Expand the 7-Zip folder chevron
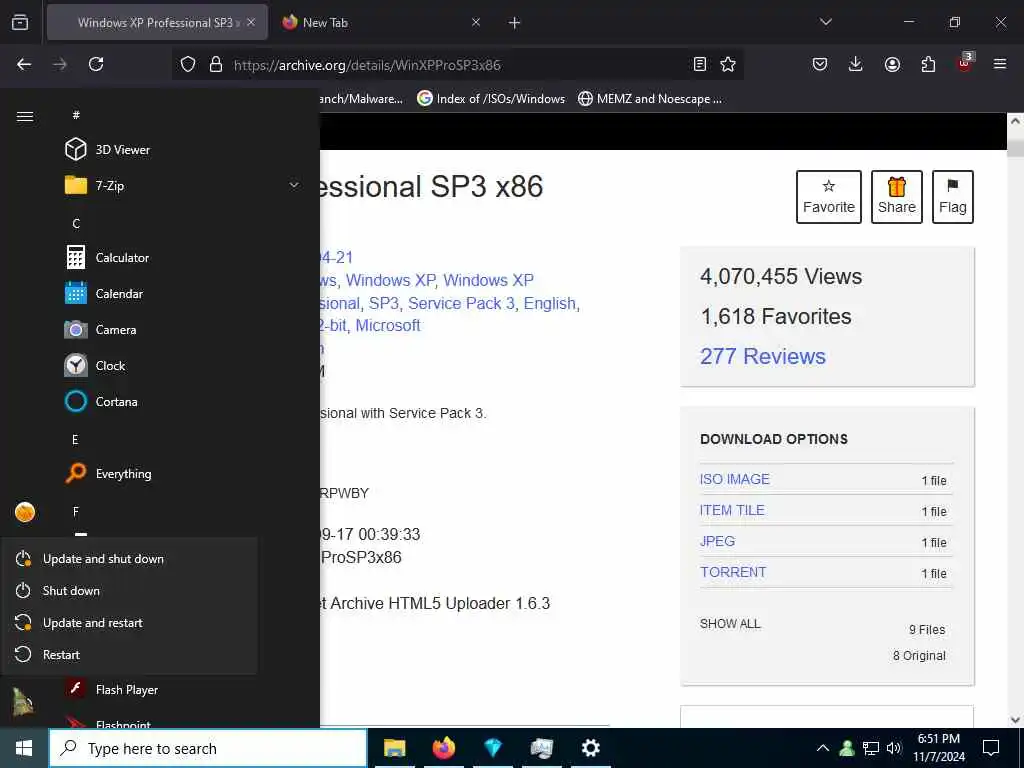 294,185
